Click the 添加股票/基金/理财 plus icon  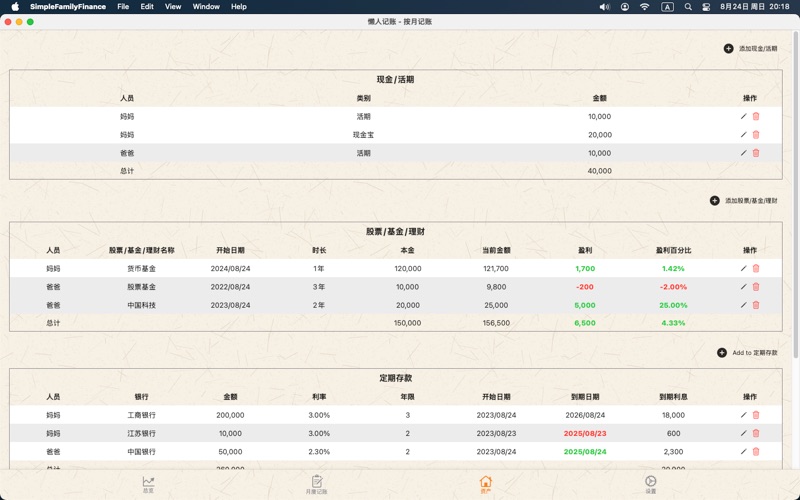(x=714, y=200)
